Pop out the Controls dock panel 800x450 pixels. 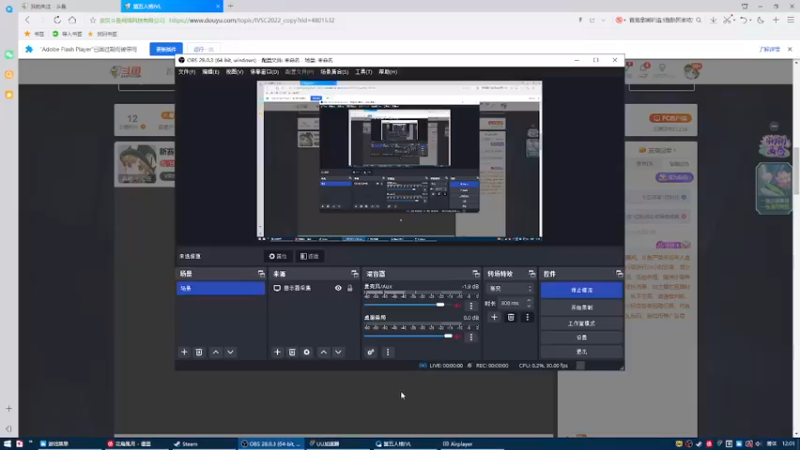coord(619,274)
